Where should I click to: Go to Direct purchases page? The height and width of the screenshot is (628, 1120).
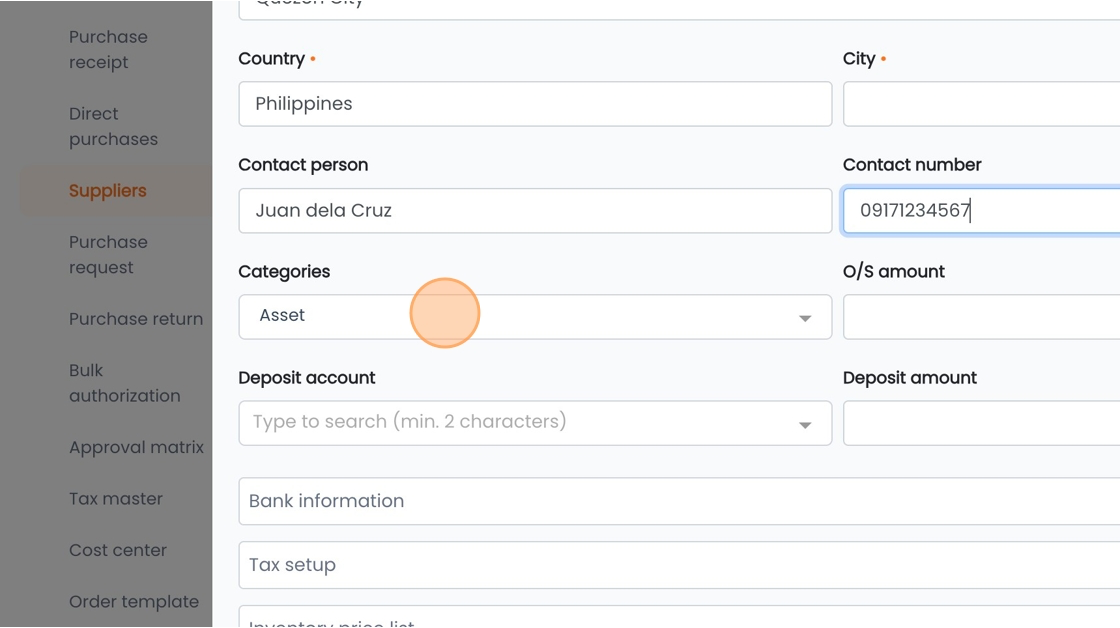pos(114,126)
